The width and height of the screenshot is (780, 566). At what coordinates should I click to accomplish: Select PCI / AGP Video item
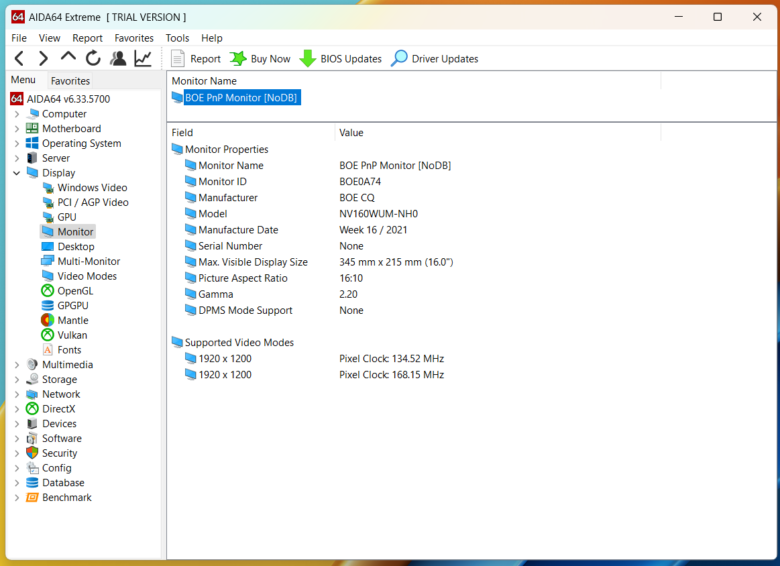pos(93,202)
